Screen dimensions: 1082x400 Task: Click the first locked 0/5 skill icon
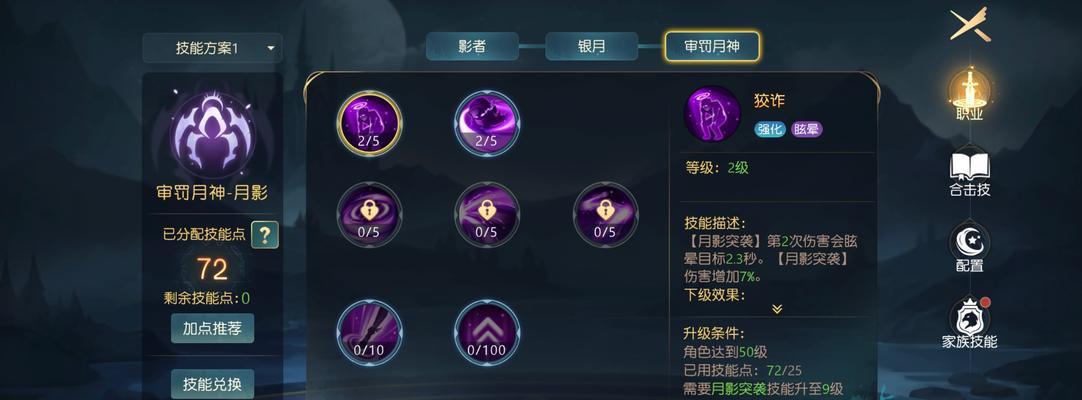point(369,214)
